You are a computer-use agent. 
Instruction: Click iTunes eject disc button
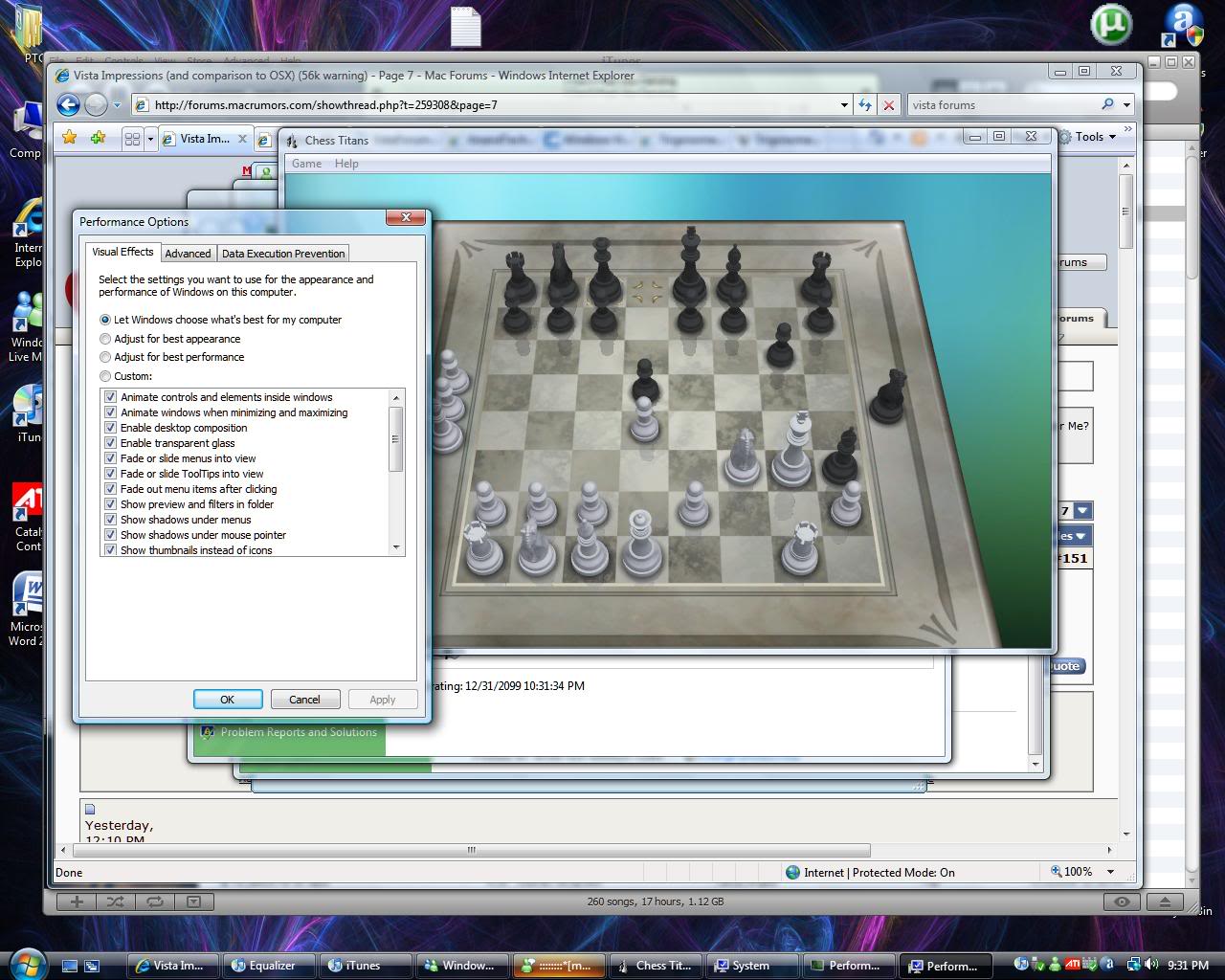[x=1165, y=902]
